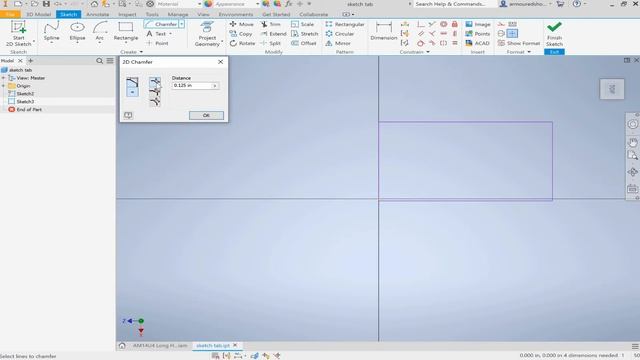This screenshot has height=360, width=640.
Task: Expand the View: Master node
Action: pyautogui.click(x=4, y=78)
